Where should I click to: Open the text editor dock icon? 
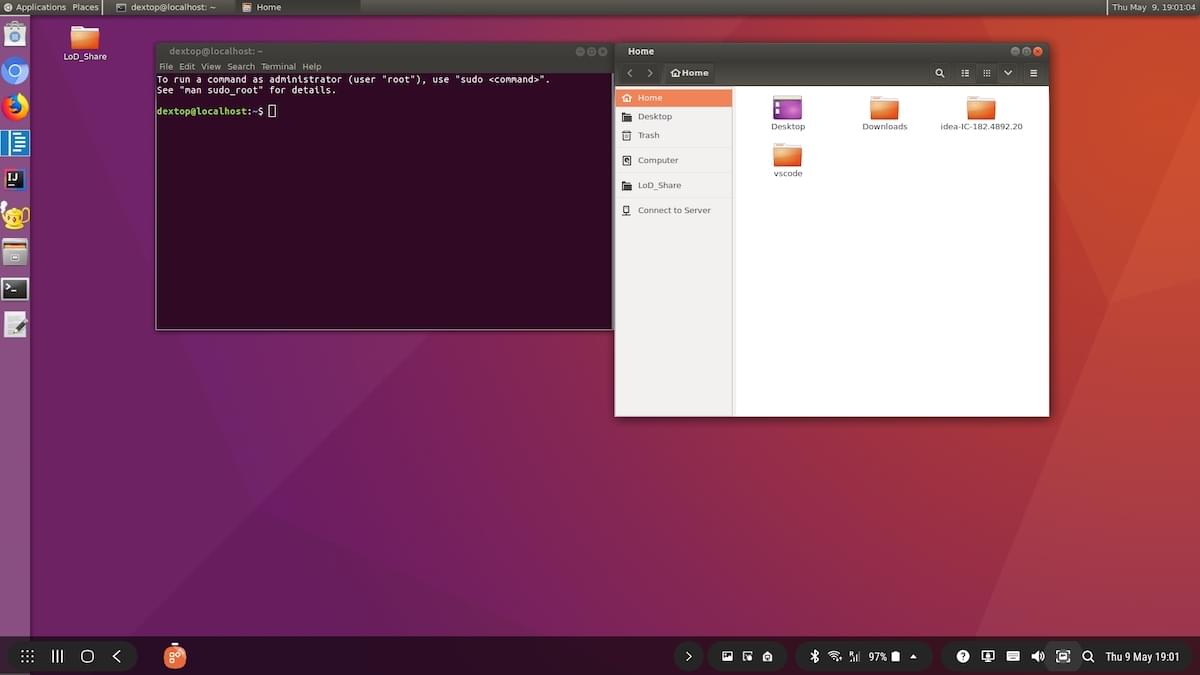click(x=15, y=325)
